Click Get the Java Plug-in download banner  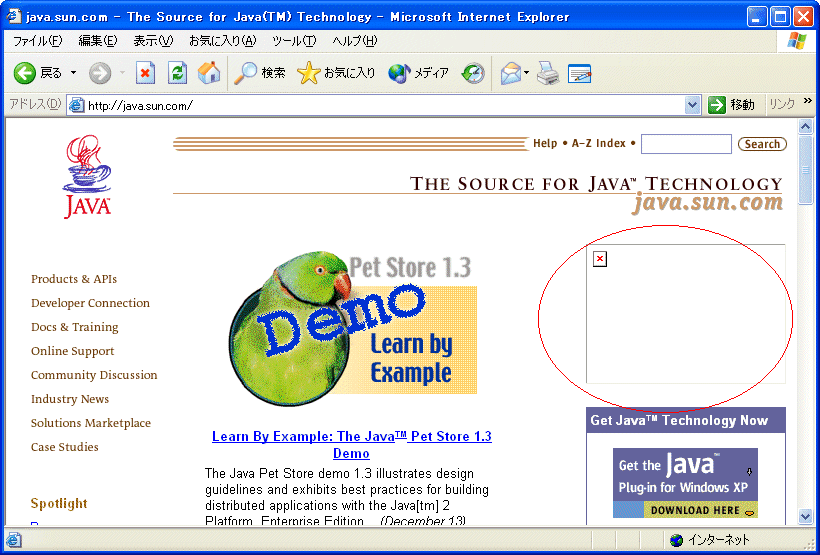pyautogui.click(x=685, y=483)
